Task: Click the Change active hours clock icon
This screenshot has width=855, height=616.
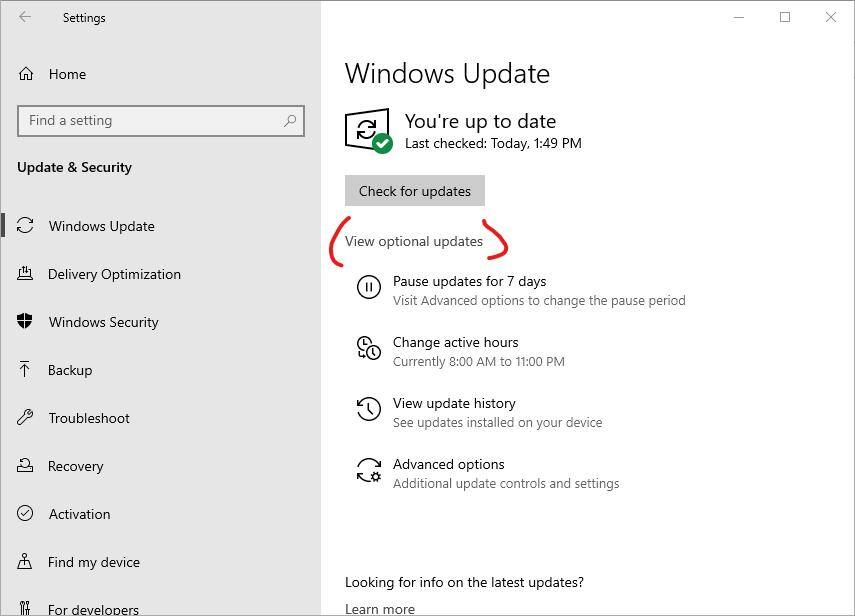Action: (x=368, y=348)
